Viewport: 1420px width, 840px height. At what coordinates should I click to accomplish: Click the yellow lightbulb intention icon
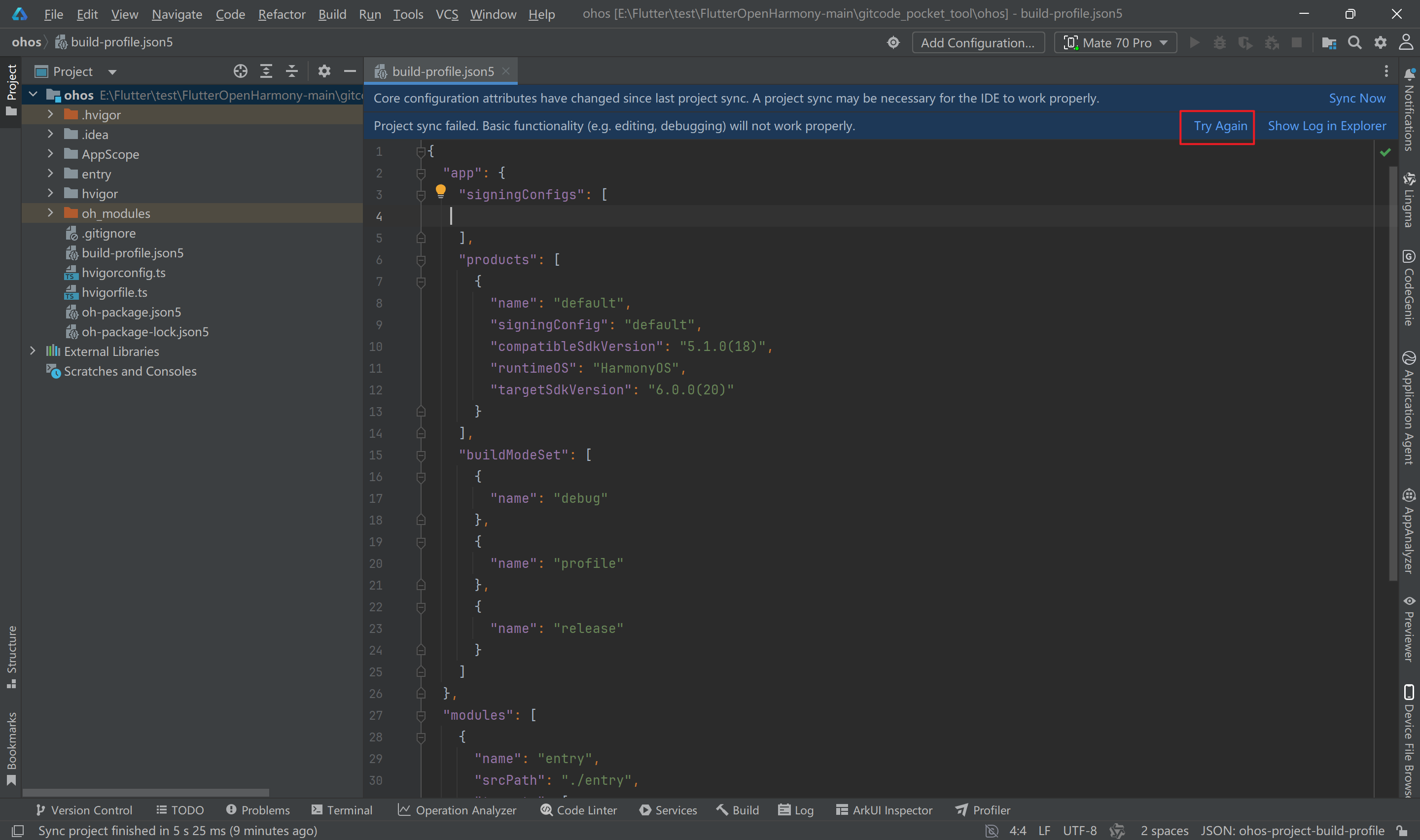click(440, 191)
